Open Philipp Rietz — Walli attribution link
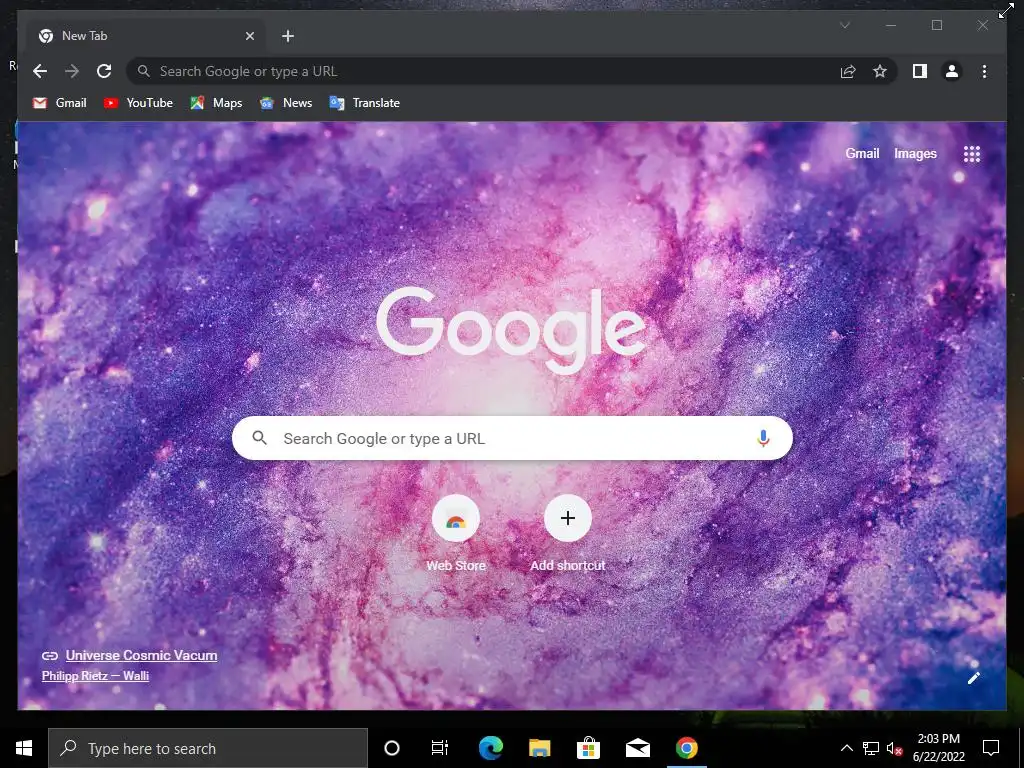The height and width of the screenshot is (768, 1024). coord(95,676)
